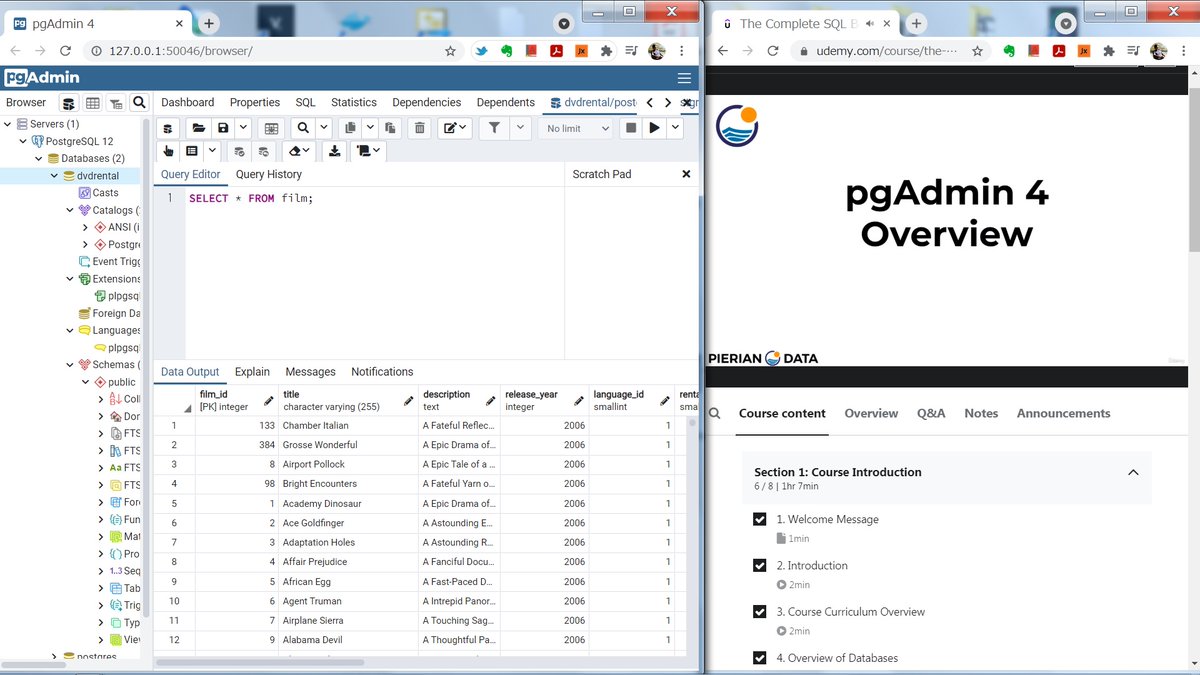Expand the ANSI catalog tree node
Image resolution: width=1200 pixels, height=675 pixels.
point(86,227)
